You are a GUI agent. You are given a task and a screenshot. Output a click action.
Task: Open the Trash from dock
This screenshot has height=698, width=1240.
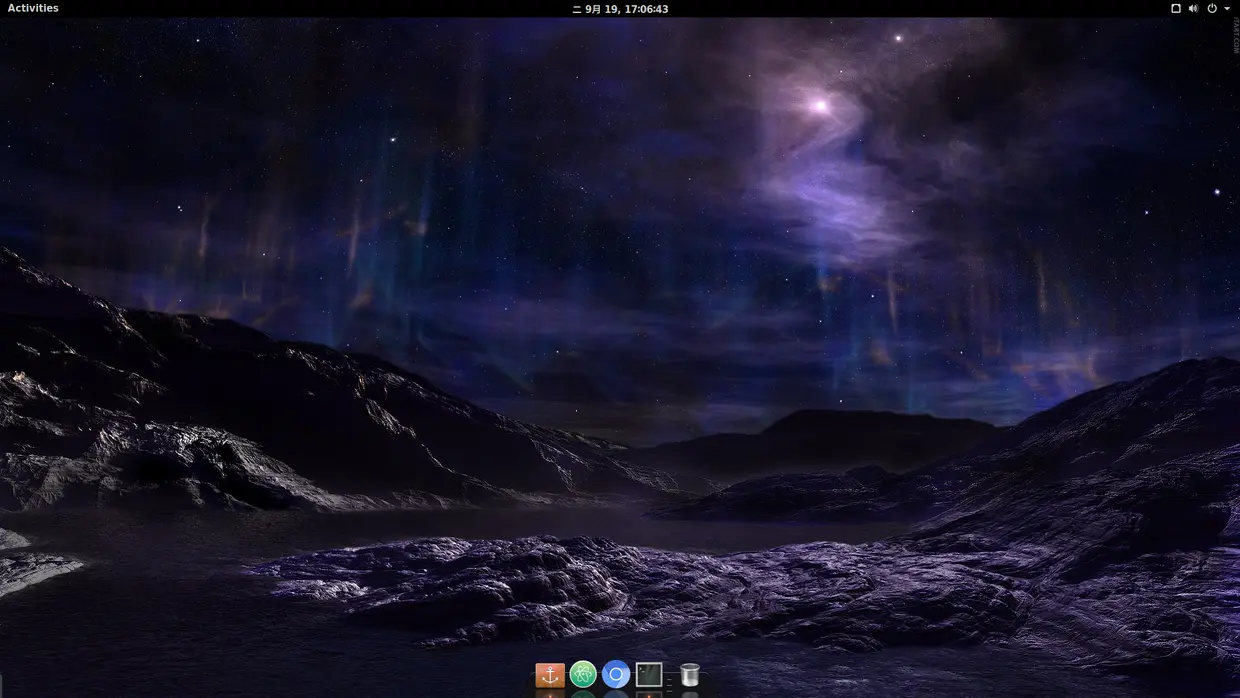[690, 675]
